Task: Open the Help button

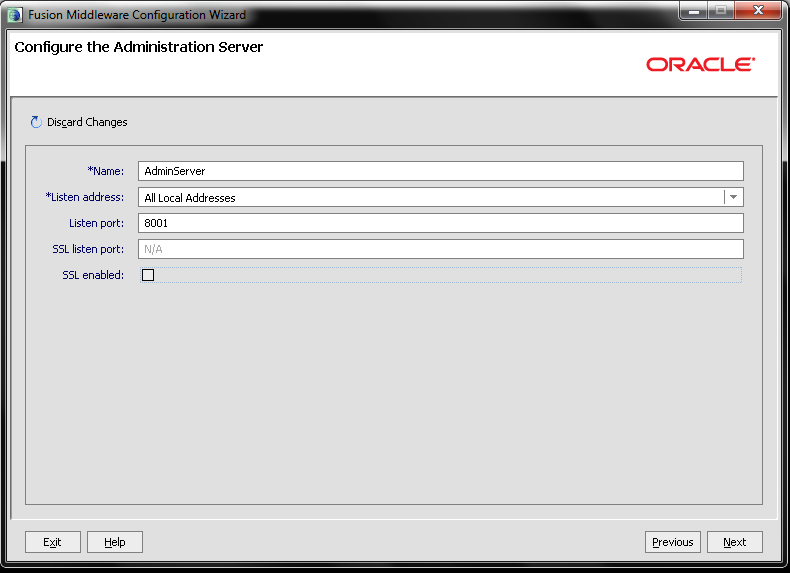Action: (115, 542)
